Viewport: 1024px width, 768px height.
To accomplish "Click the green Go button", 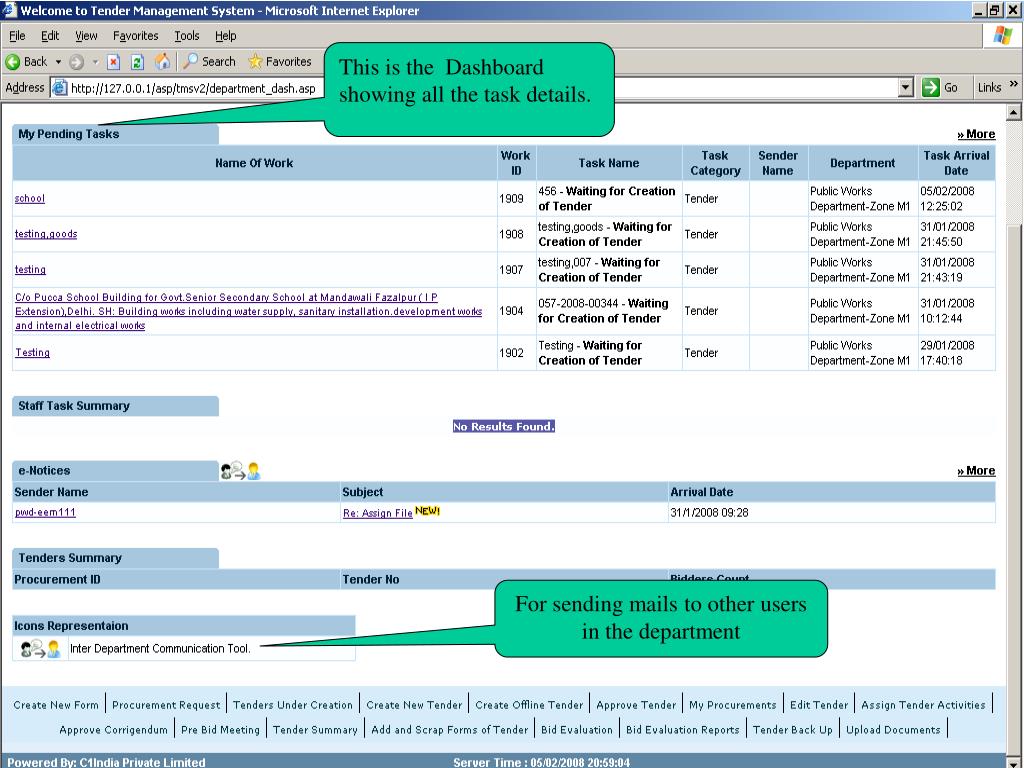I will (940, 88).
